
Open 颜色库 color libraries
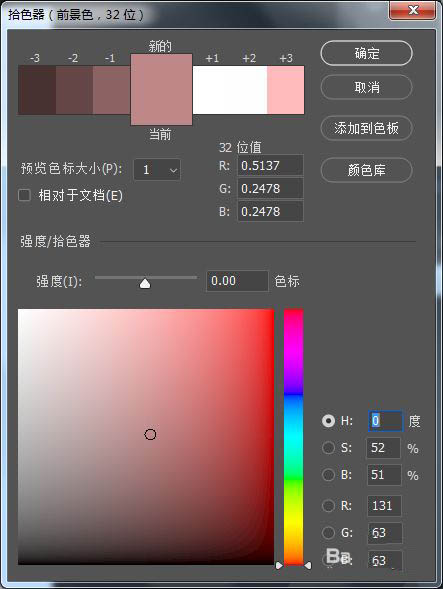click(x=366, y=170)
